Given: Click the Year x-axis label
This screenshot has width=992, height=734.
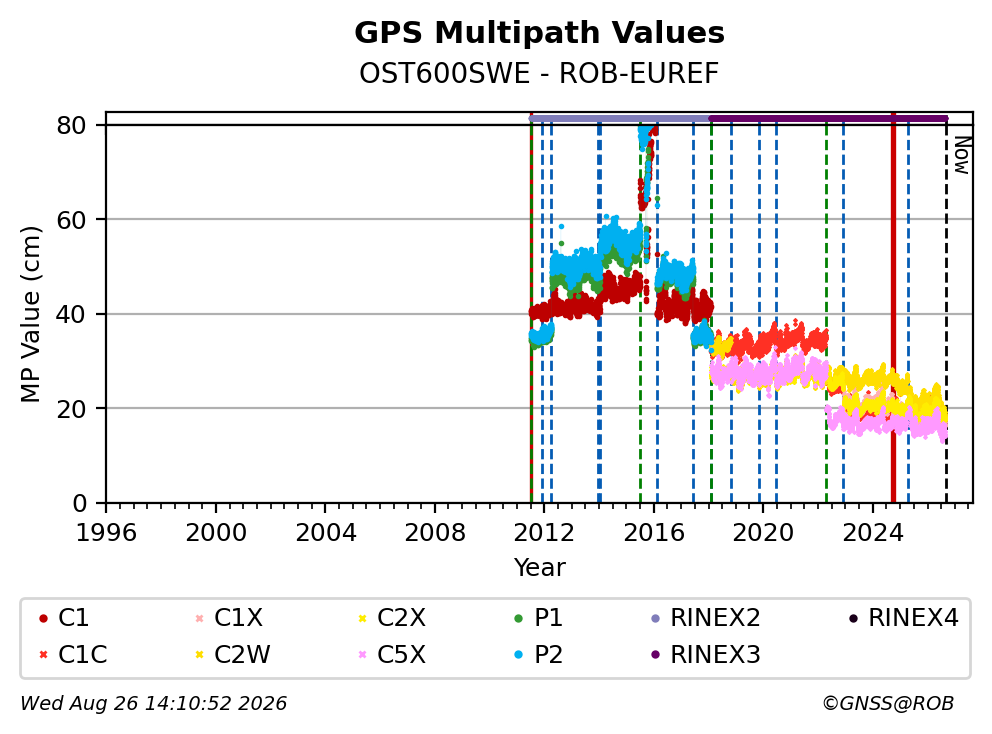Looking at the screenshot, I should (x=540, y=568).
